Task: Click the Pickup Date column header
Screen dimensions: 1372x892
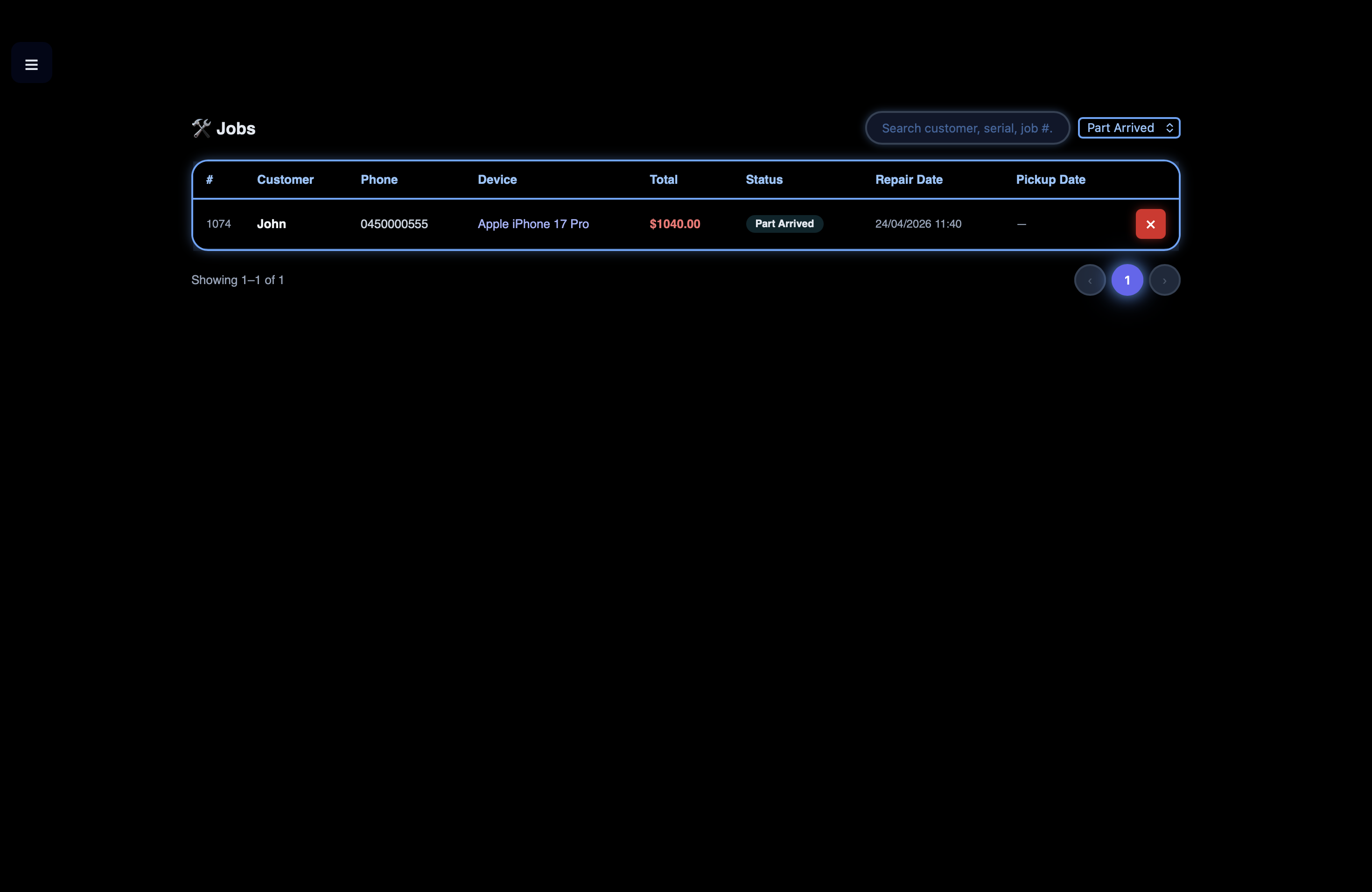Action: pos(1051,180)
